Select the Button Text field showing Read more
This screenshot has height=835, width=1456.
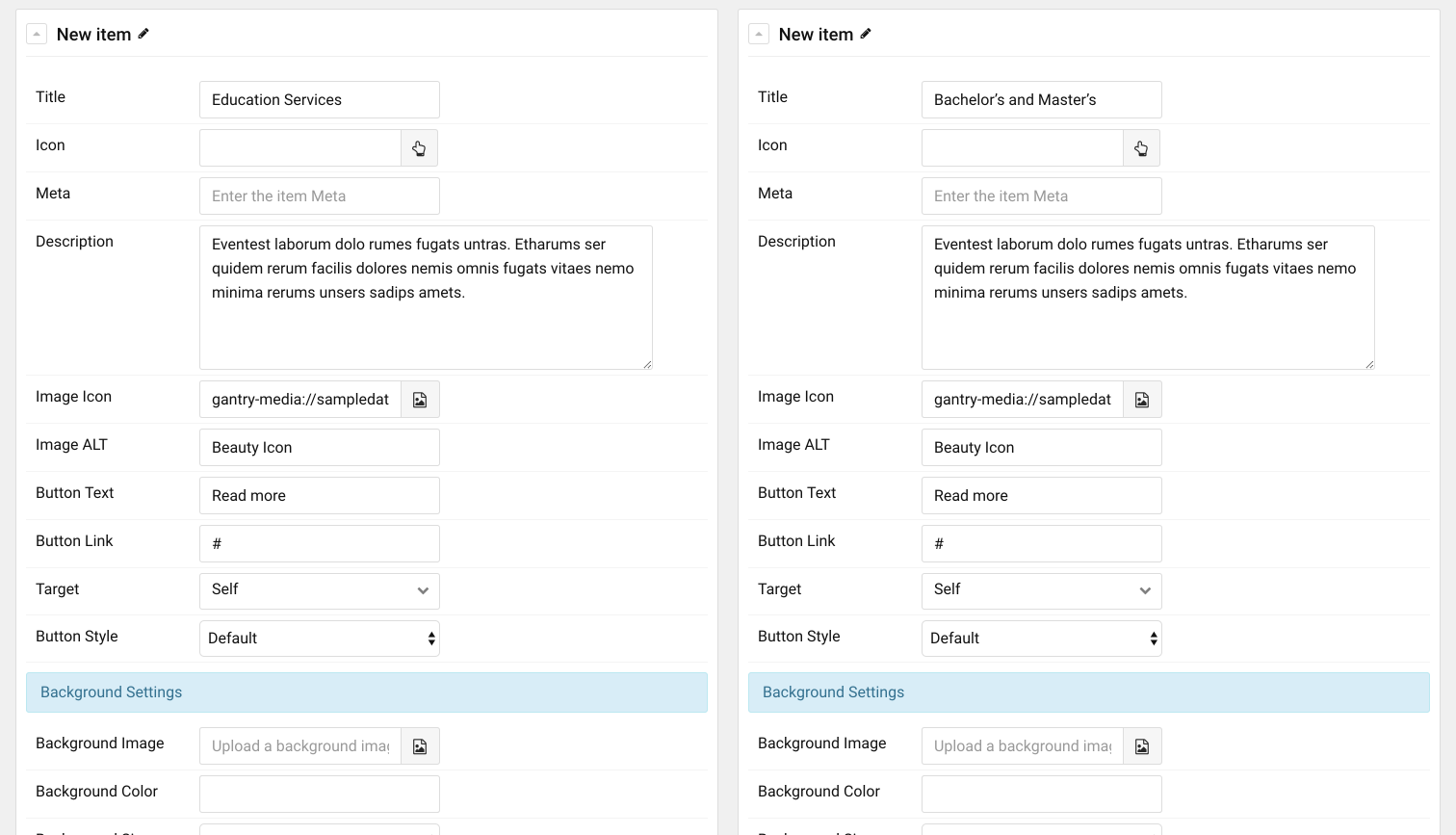coord(319,495)
